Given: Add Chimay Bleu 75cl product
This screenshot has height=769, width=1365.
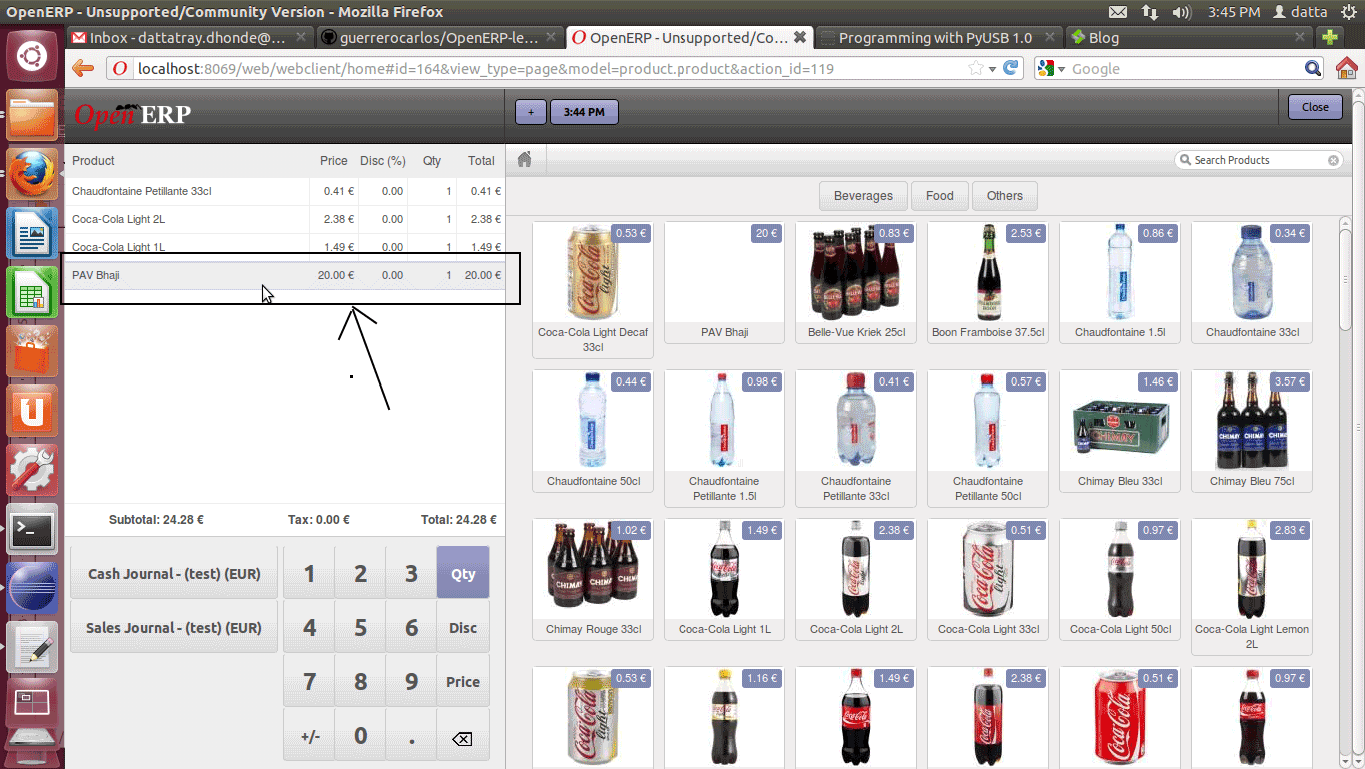Looking at the screenshot, I should tap(1252, 431).
